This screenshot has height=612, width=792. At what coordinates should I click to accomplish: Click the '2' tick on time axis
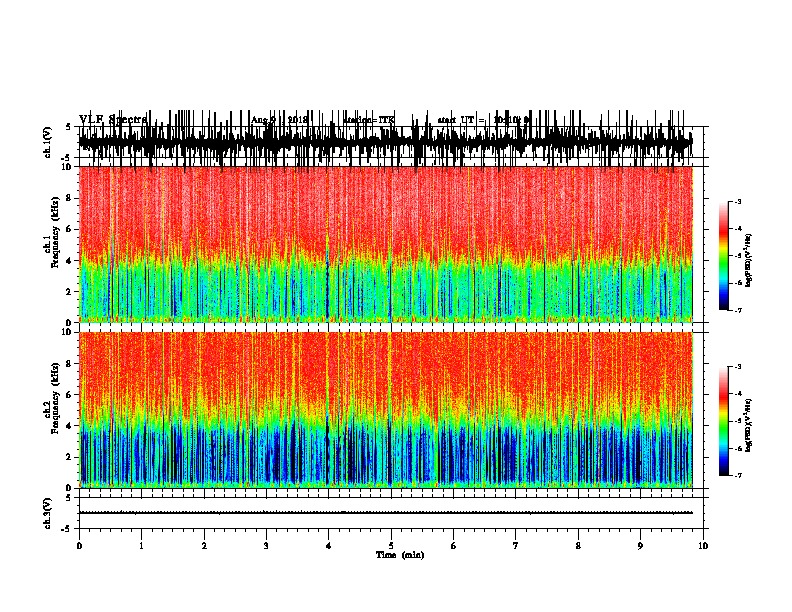(204, 546)
